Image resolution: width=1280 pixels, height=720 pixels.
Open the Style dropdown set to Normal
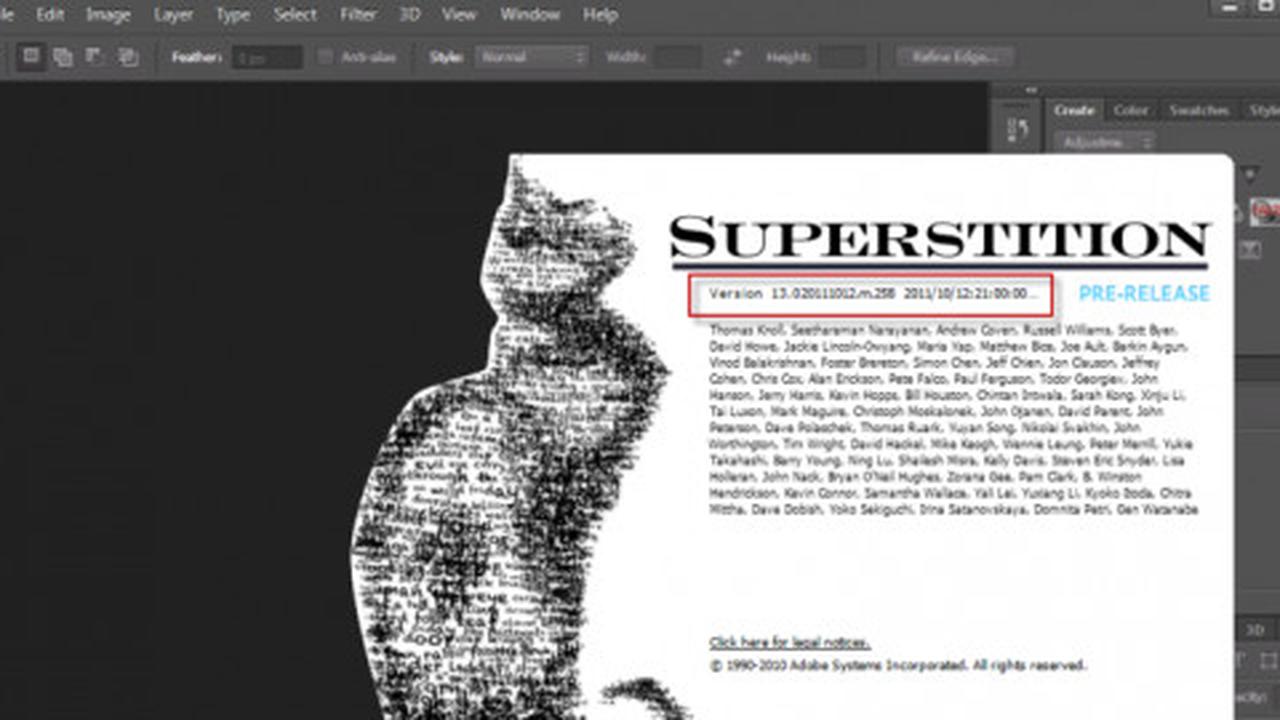point(532,57)
